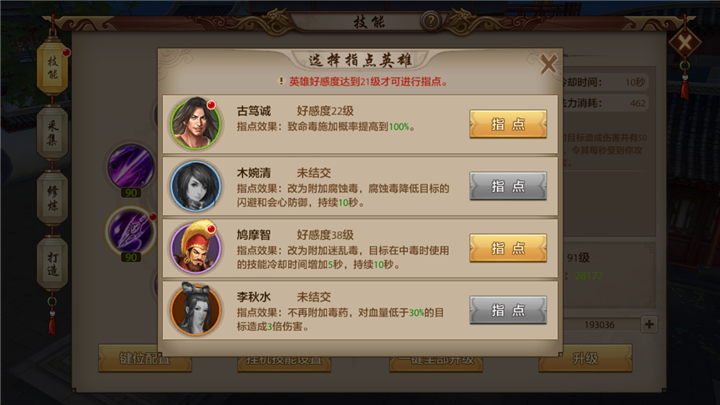Switch to the 技能 lantern tab
Image resolution: width=720 pixels, height=405 pixels.
(x=52, y=68)
